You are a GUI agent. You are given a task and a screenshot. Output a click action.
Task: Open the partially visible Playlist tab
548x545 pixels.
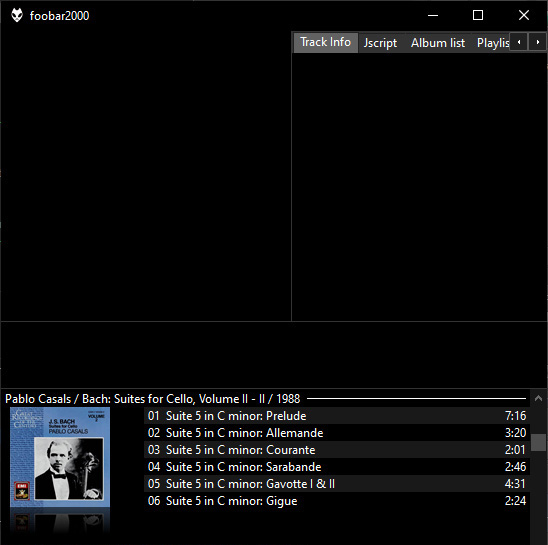[x=492, y=43]
